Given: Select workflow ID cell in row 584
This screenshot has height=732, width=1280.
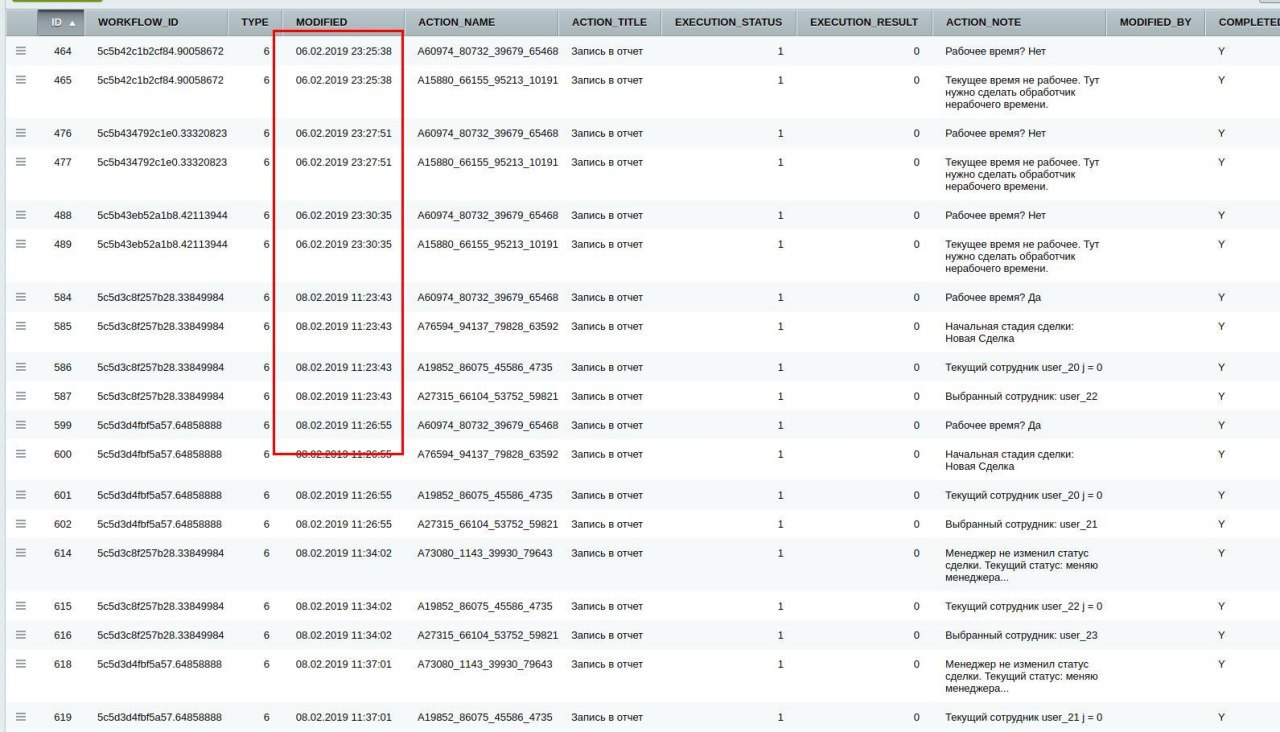Looking at the screenshot, I should 160,297.
